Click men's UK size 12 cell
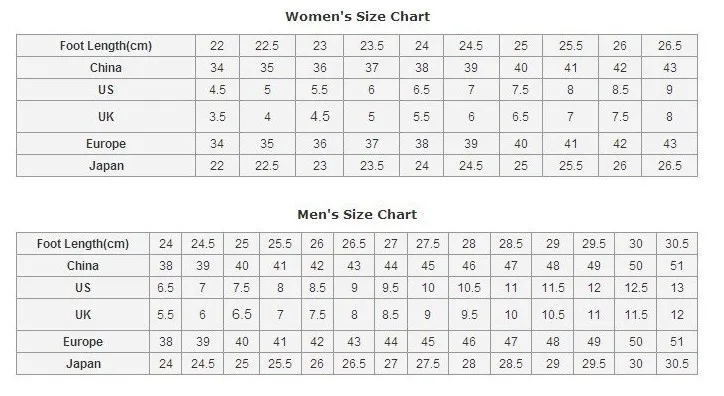 677,315
